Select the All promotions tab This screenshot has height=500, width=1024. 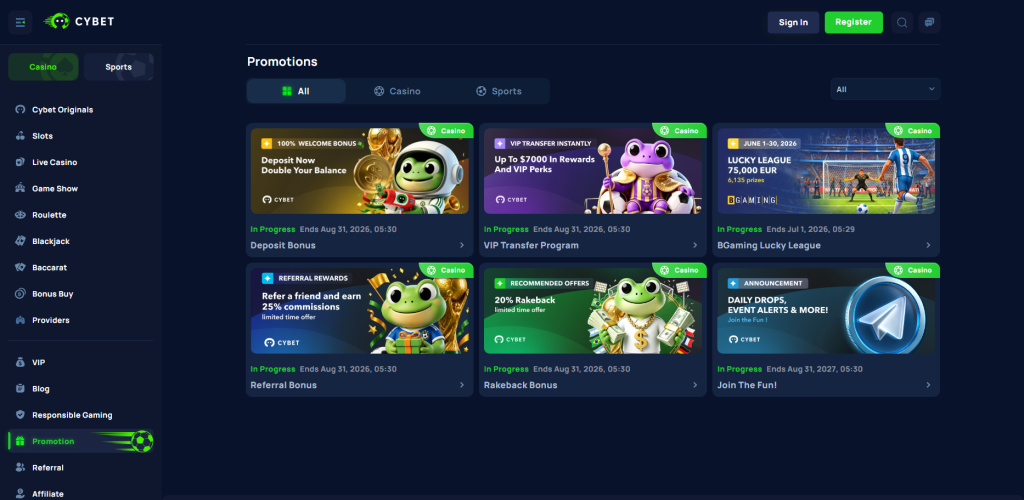point(296,91)
